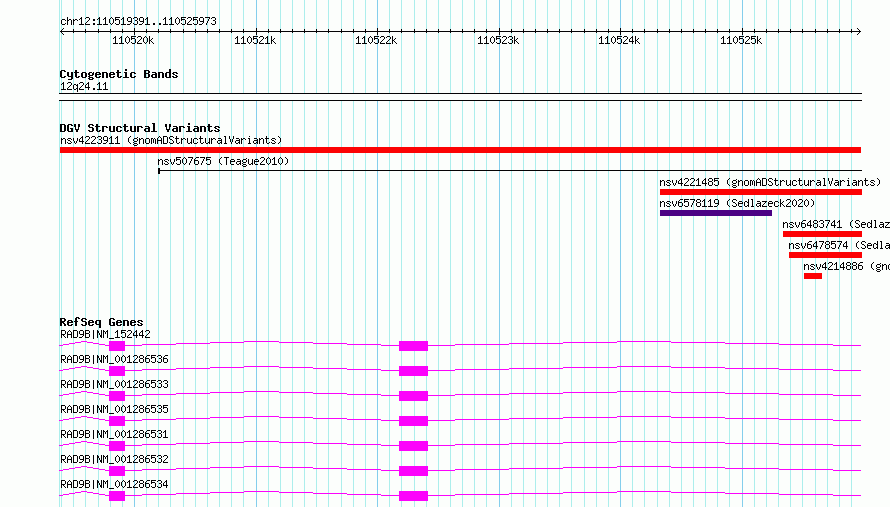Click the 110521k ruler tick label
The height and width of the screenshot is (507, 890).
pyautogui.click(x=255, y=40)
